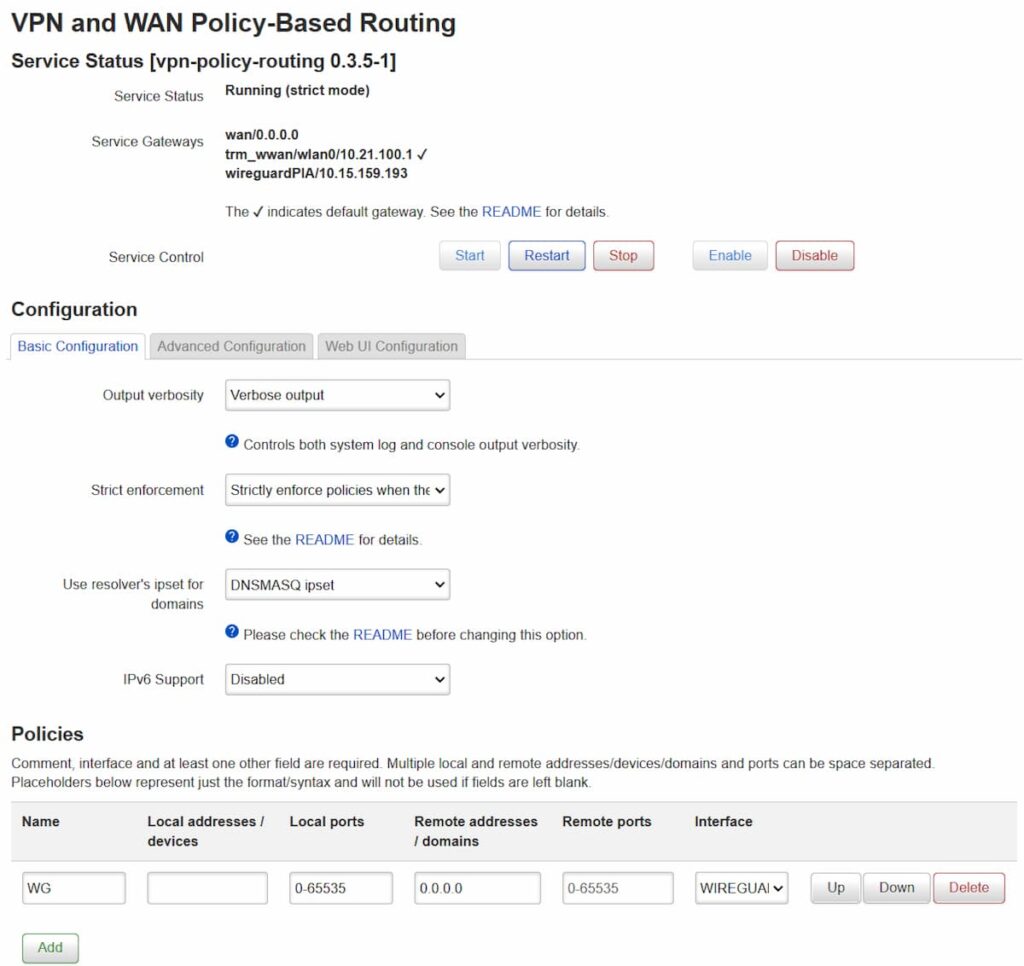This screenshot has width=1024, height=966.
Task: Open the IPv6 Support dropdown
Action: coord(336,679)
